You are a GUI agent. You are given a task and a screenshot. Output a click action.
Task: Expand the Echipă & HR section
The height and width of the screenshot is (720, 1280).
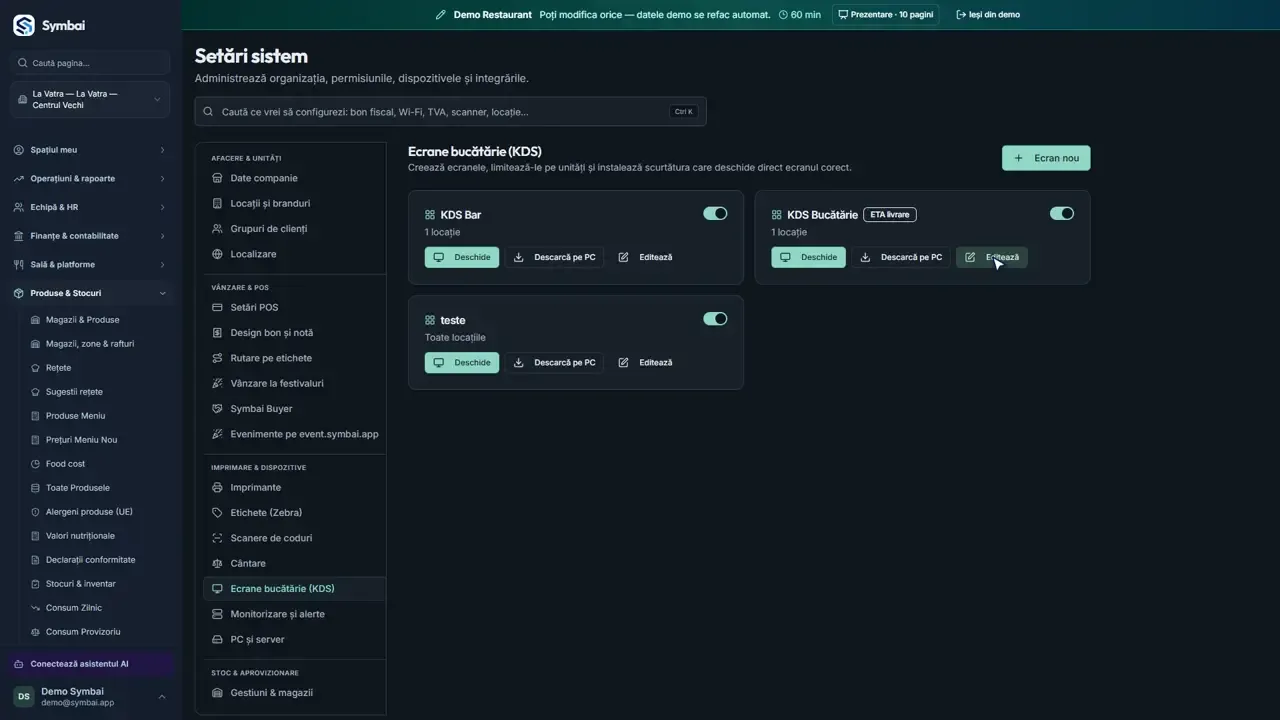tap(90, 207)
